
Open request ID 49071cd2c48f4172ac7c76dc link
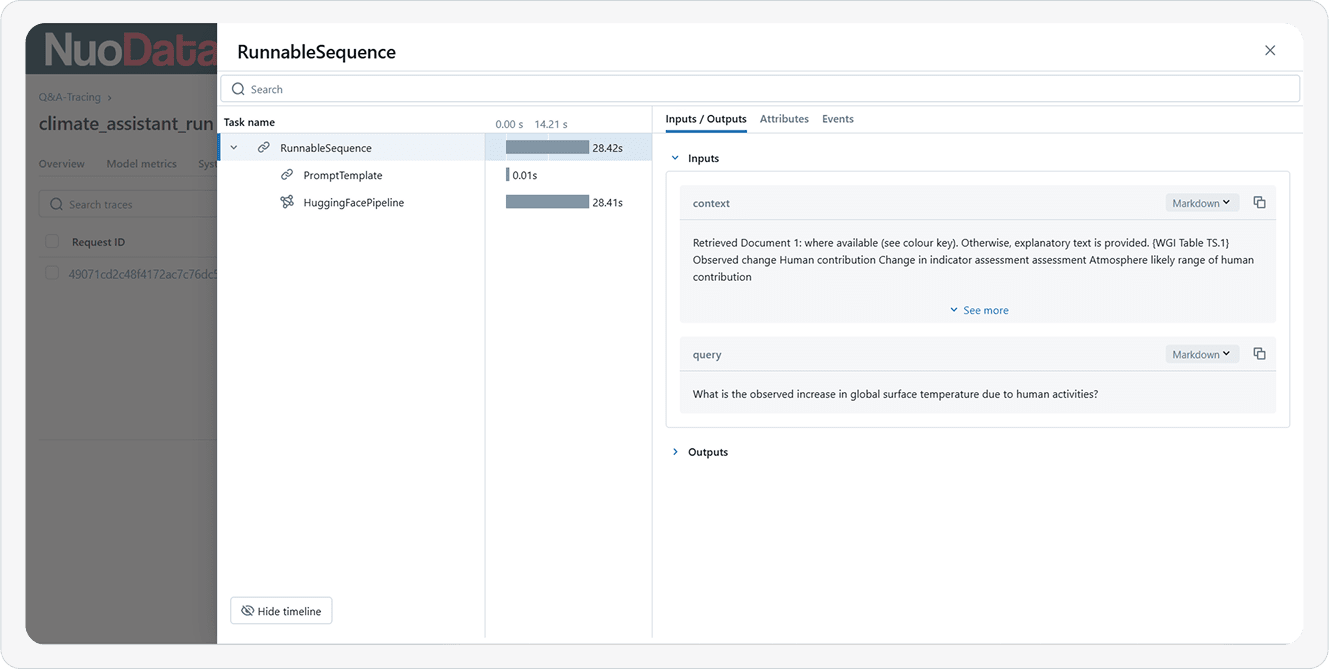click(x=142, y=274)
